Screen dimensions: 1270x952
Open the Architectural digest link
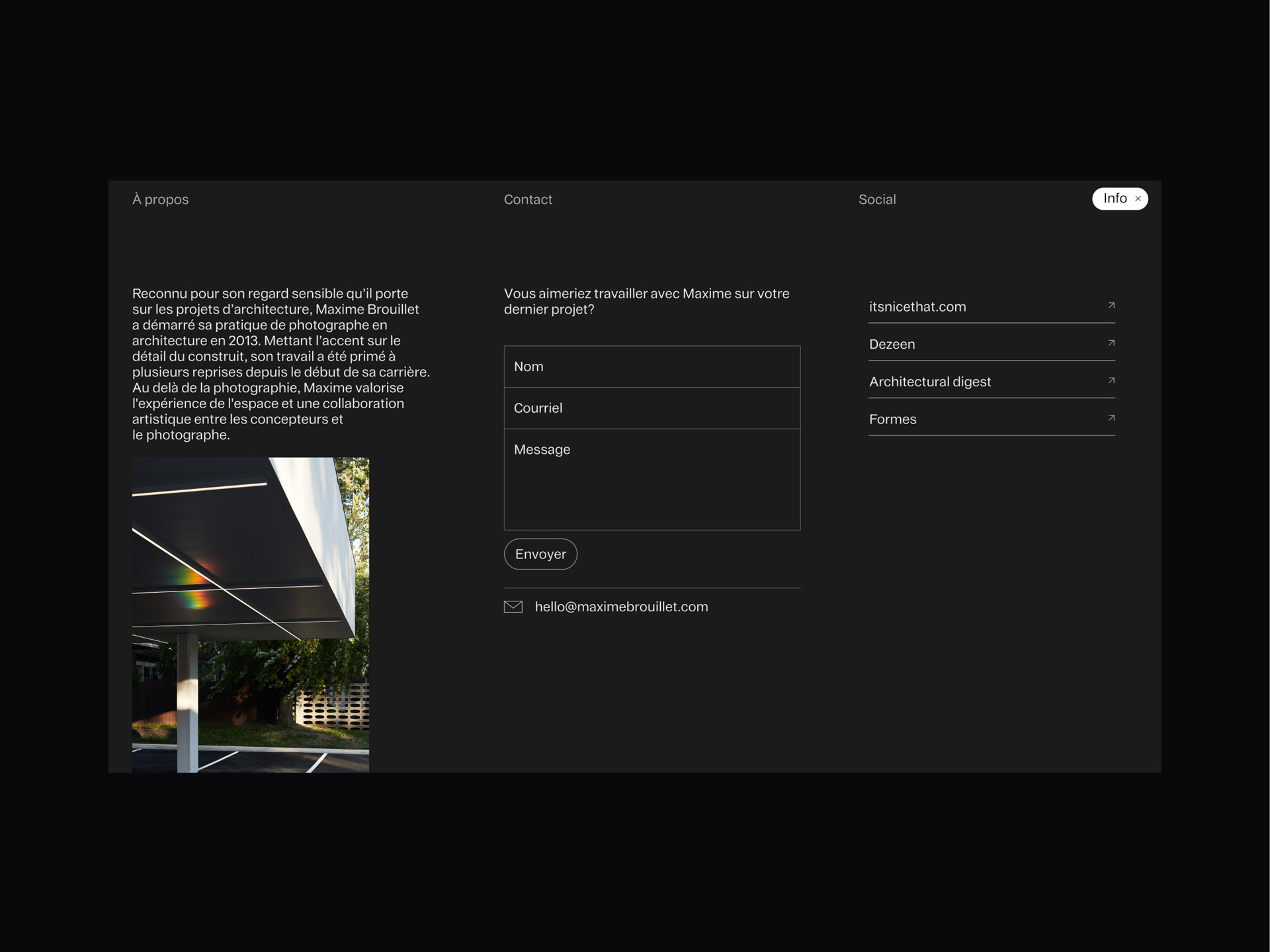pos(929,382)
